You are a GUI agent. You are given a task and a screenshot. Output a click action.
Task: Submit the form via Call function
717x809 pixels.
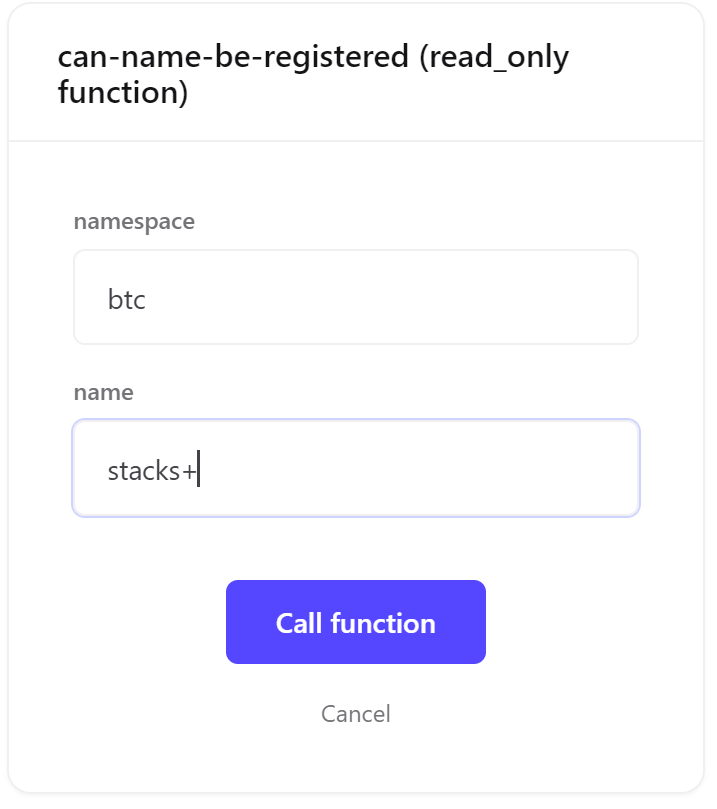point(355,622)
